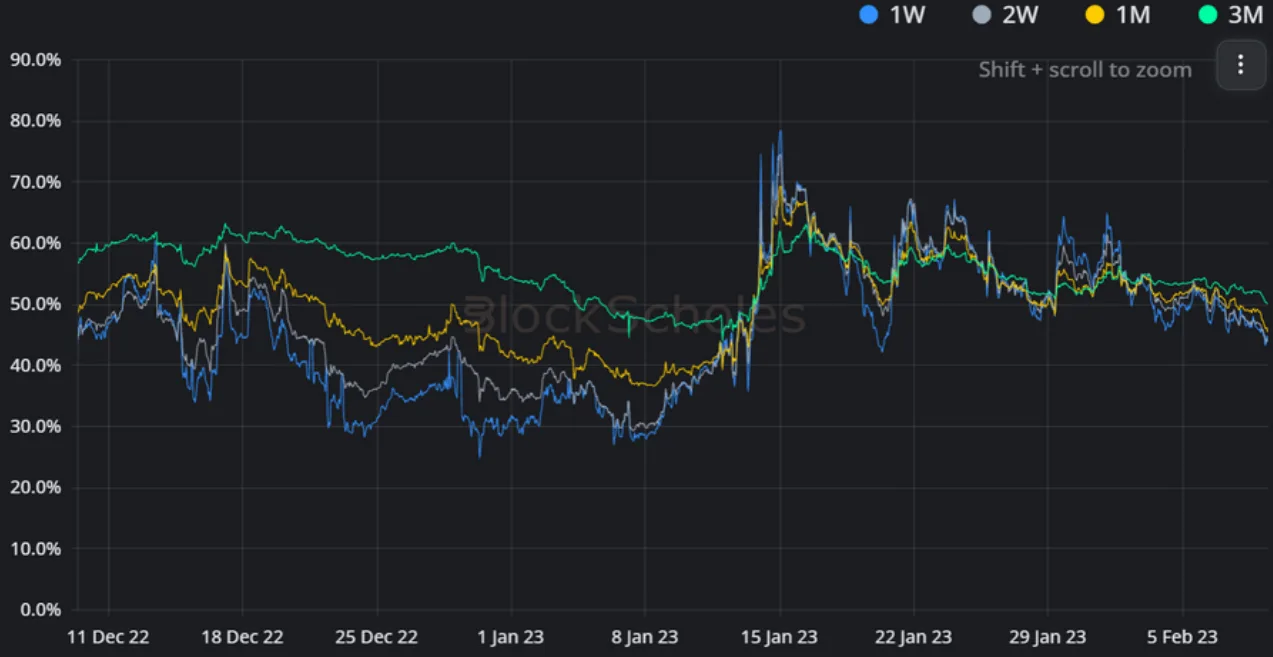The height and width of the screenshot is (657, 1273).
Task: Click the 1 Jan 23 date label
Action: pos(511,637)
